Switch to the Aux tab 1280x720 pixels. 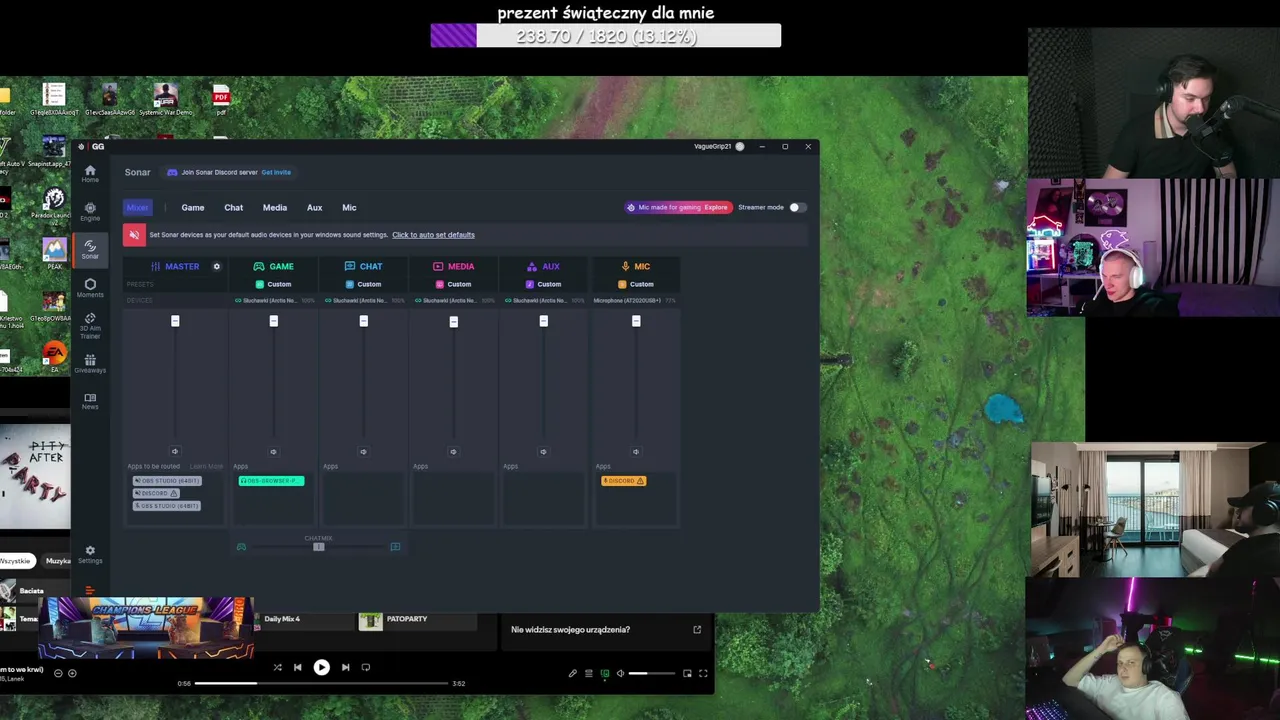pyautogui.click(x=314, y=207)
